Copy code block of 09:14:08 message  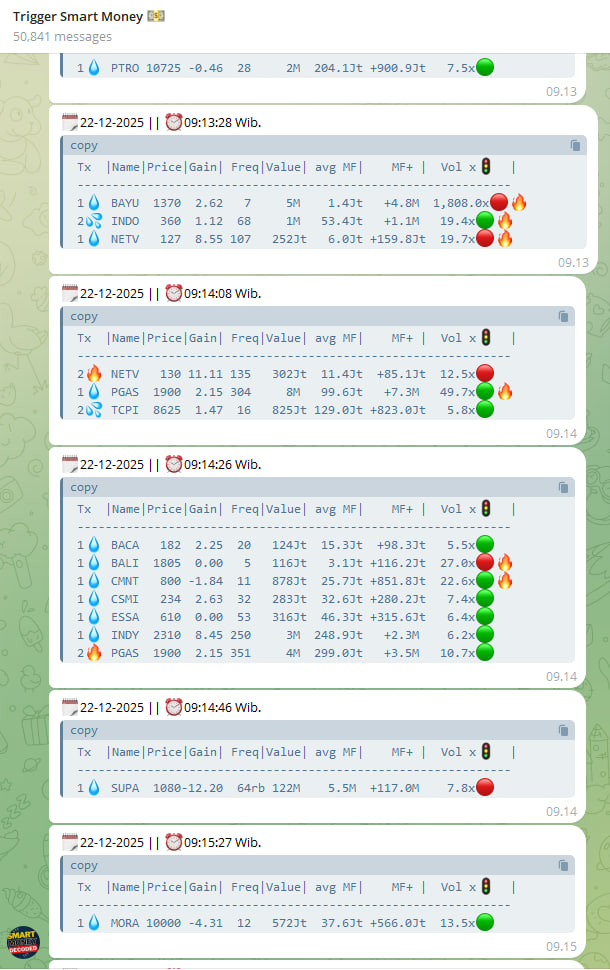(564, 317)
